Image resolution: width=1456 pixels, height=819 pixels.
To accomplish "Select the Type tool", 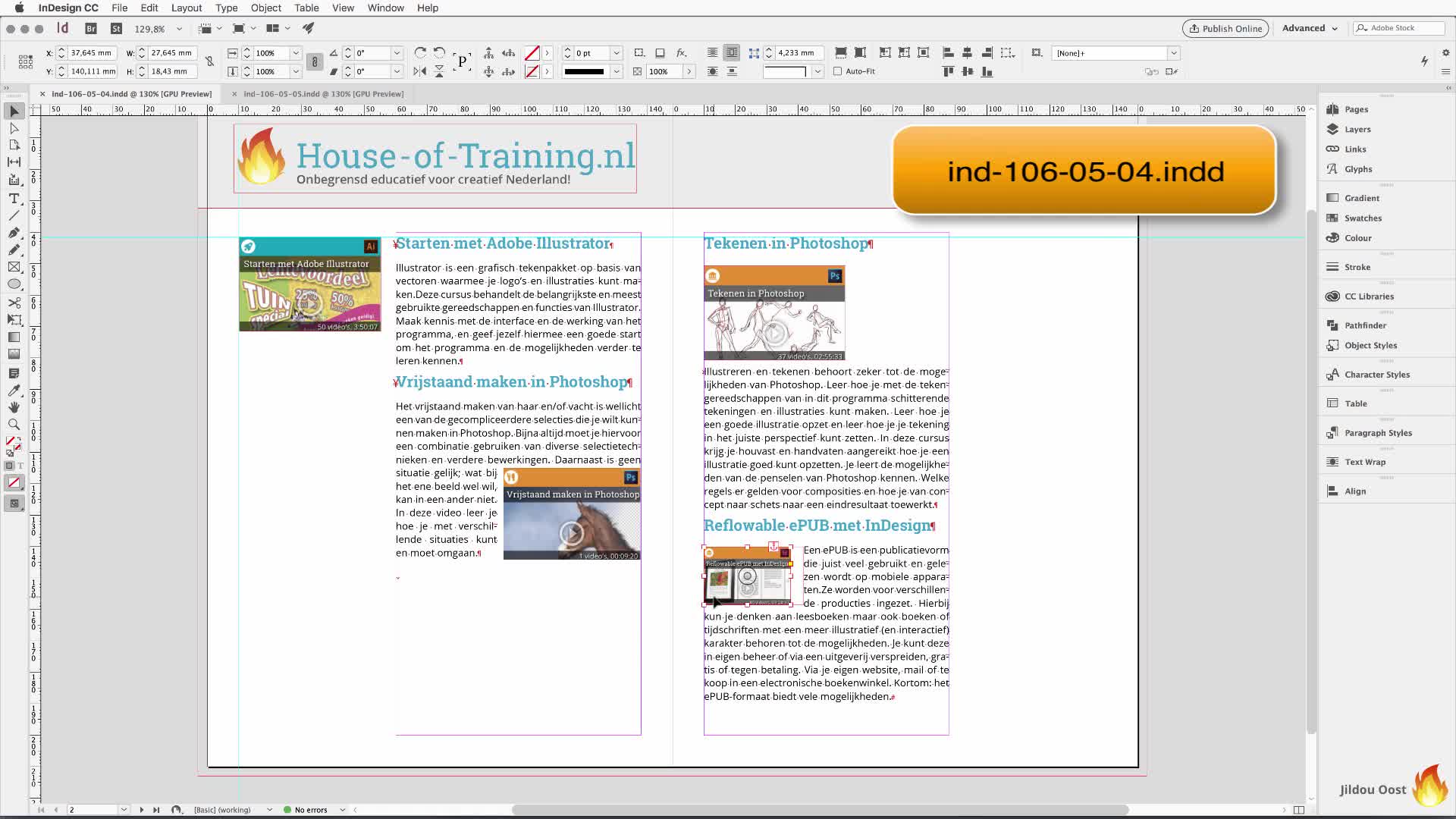I will coord(14,198).
